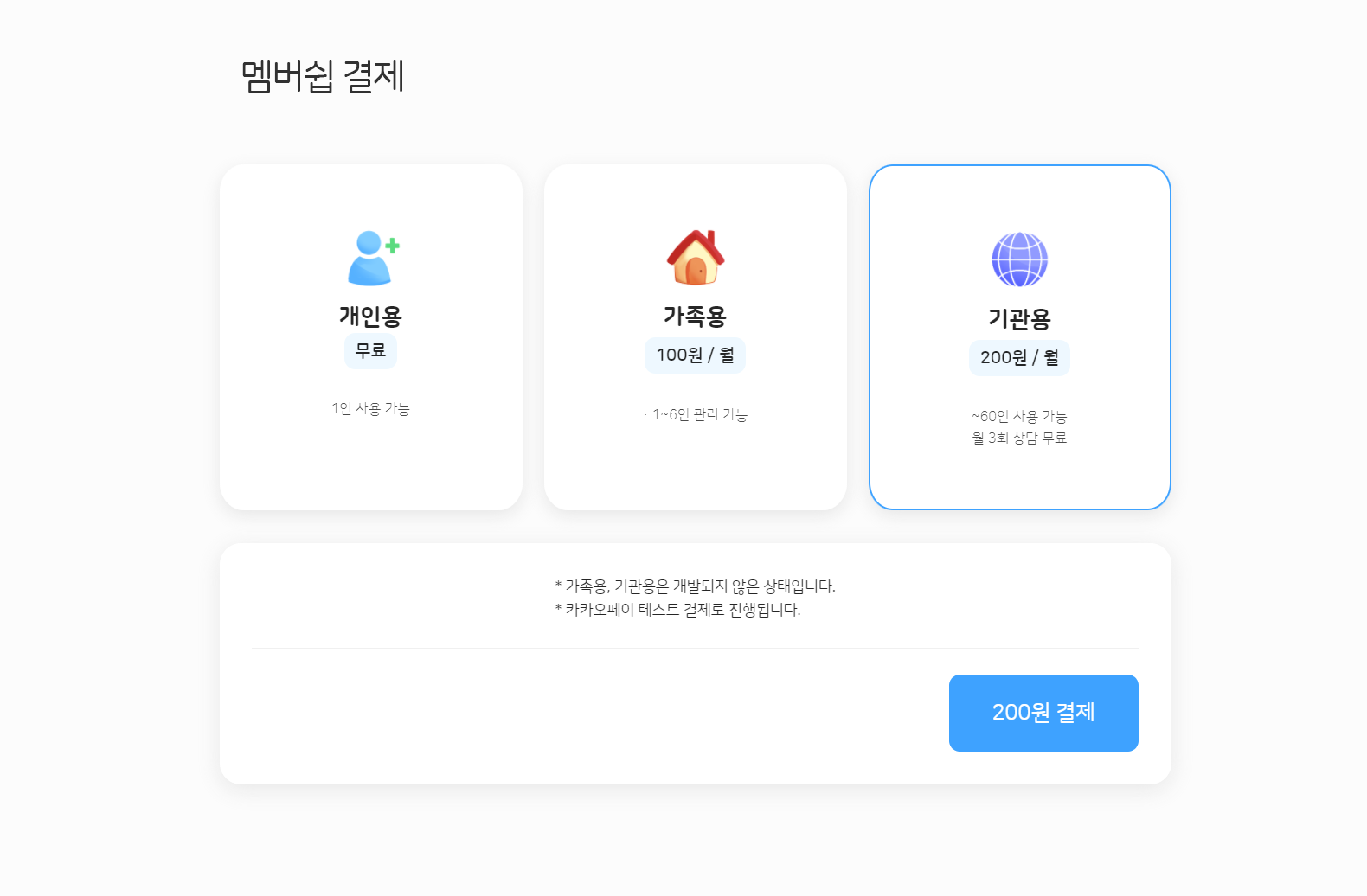The image size is (1367, 896).
Task: Click the 월 3회 상담 무료 text
Action: click(1019, 438)
